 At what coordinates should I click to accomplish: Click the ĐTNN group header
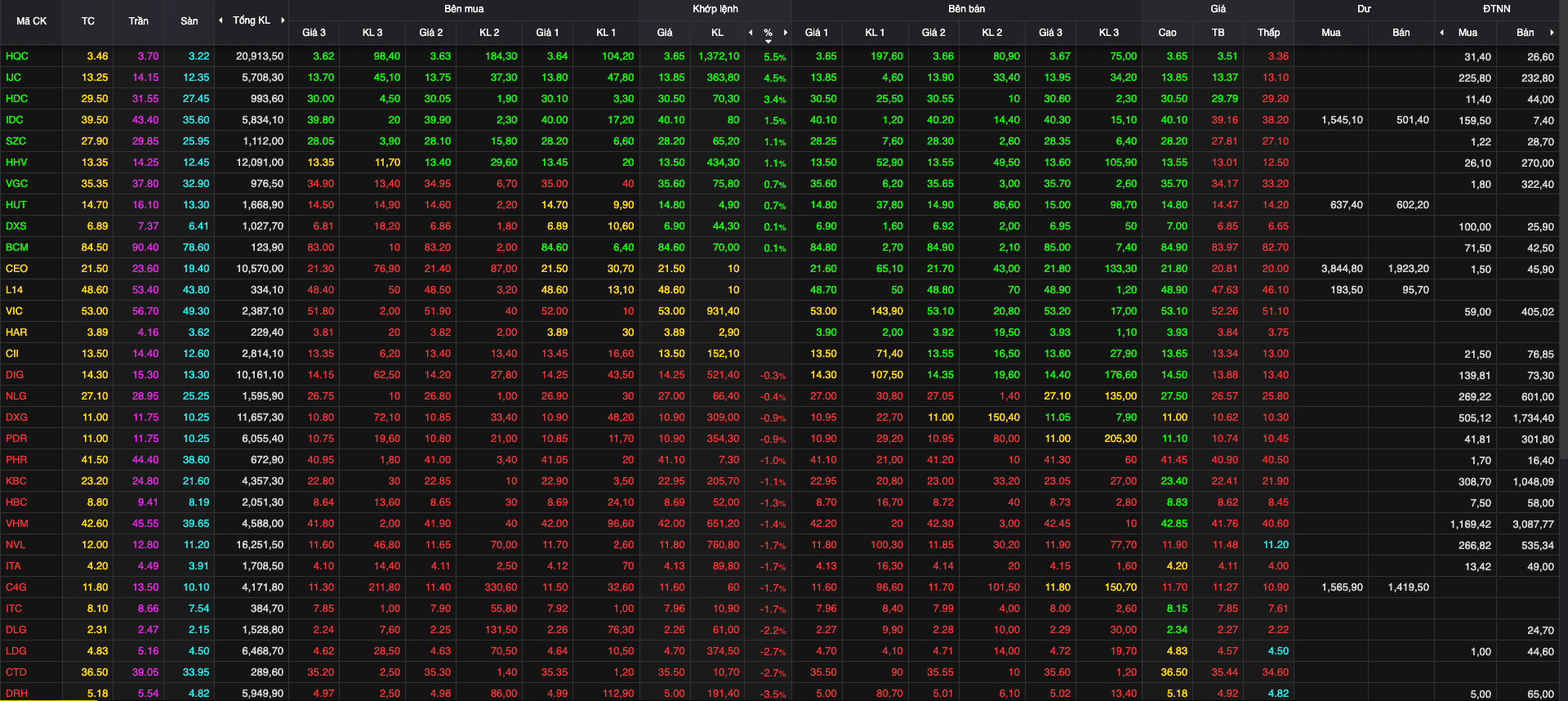click(1497, 9)
